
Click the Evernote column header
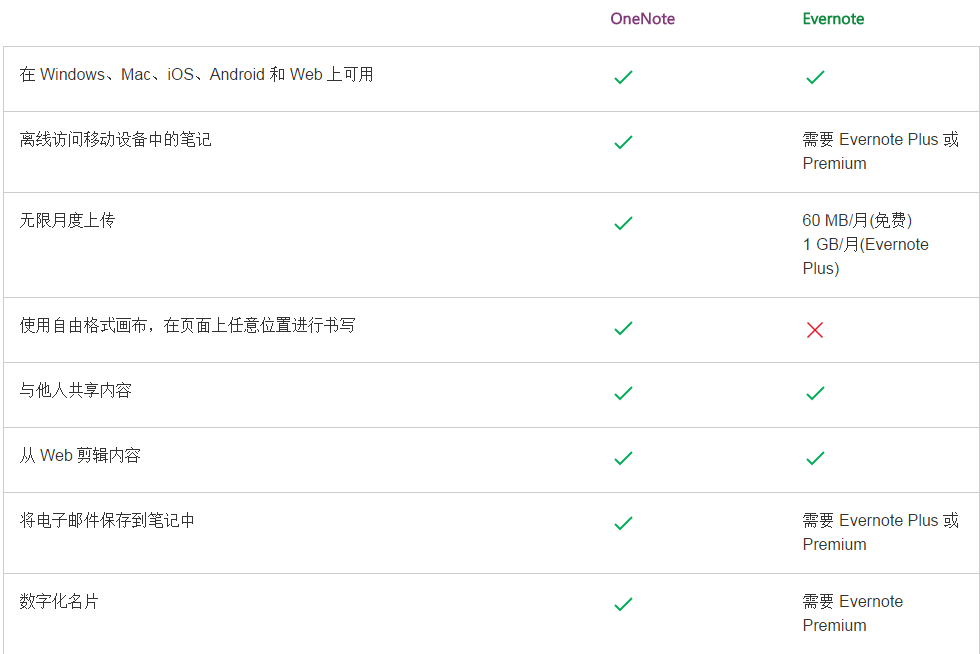[x=833, y=19]
